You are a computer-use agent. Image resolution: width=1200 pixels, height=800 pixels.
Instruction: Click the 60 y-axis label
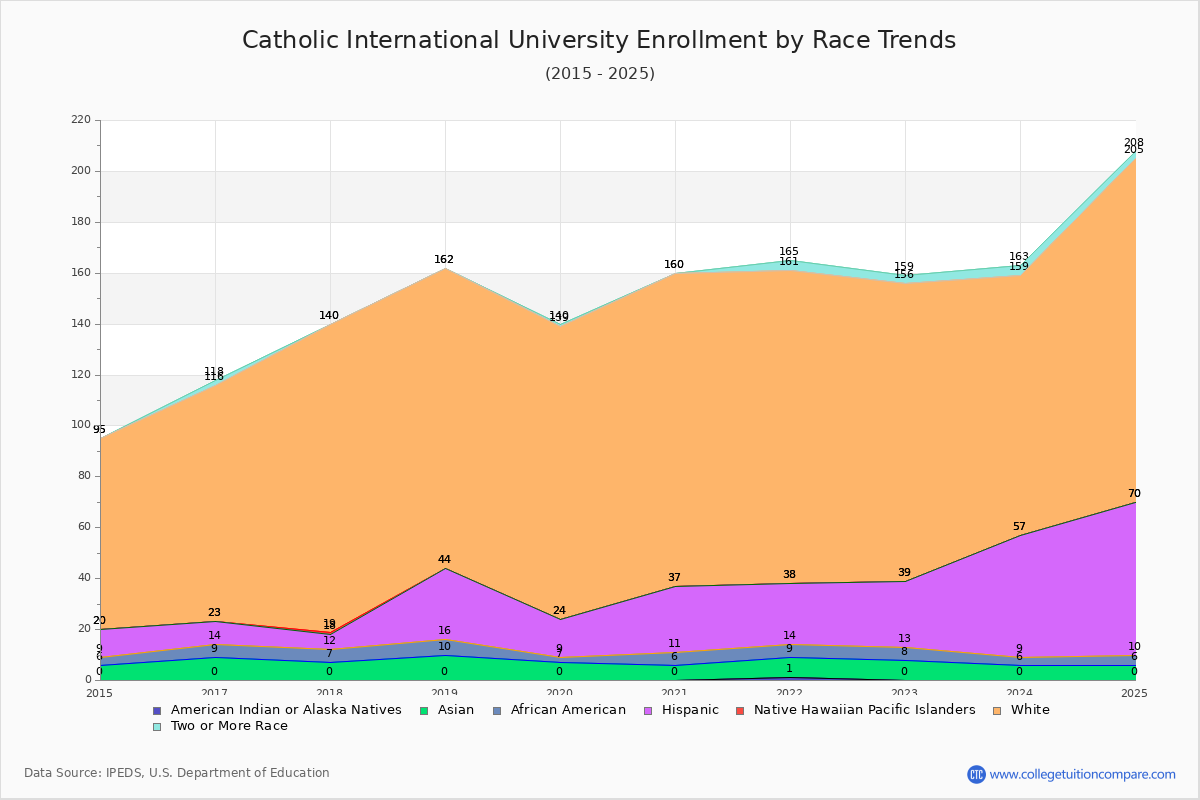pyautogui.click(x=83, y=527)
